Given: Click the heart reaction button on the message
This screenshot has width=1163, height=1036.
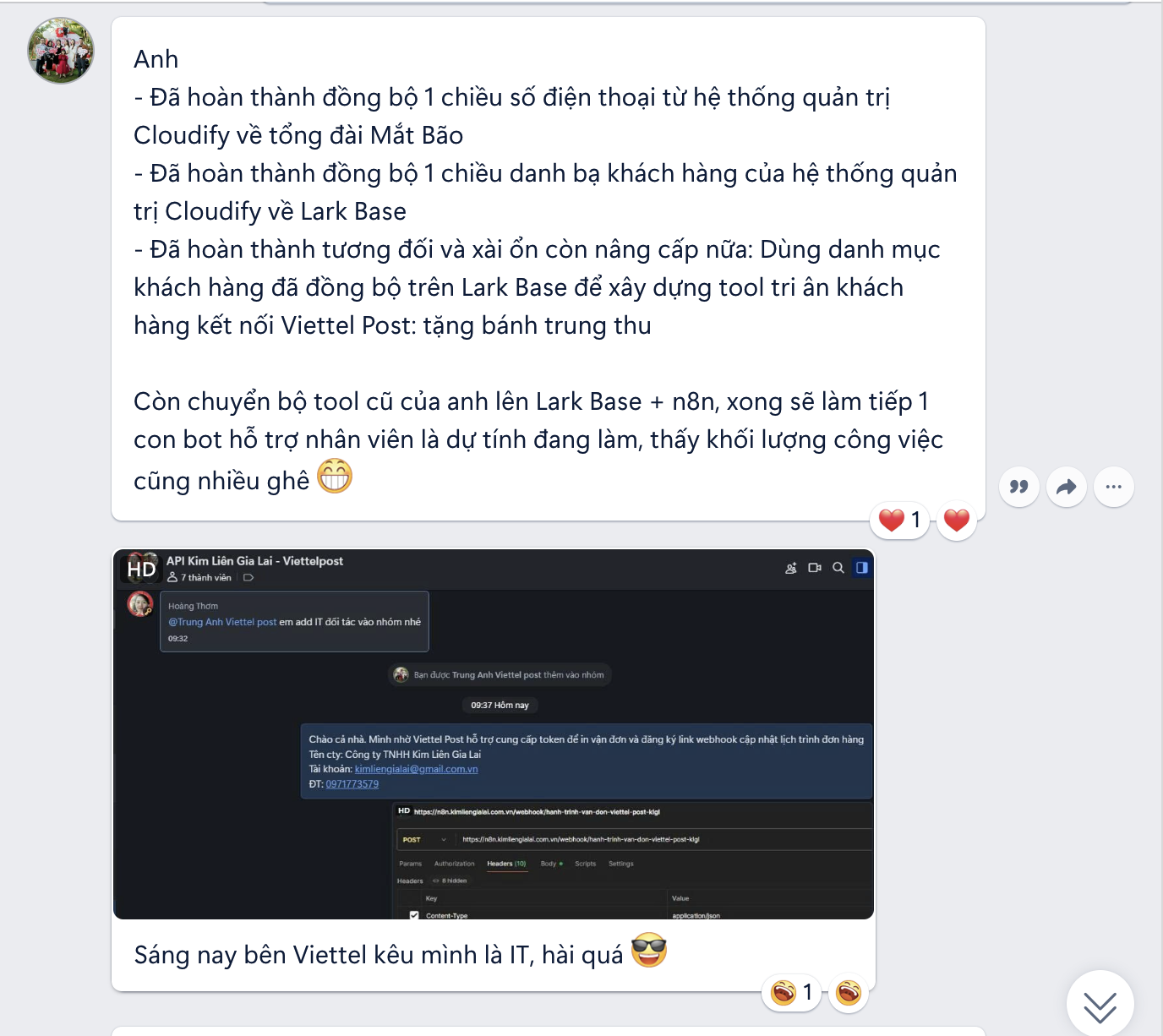Looking at the screenshot, I should (x=957, y=521).
